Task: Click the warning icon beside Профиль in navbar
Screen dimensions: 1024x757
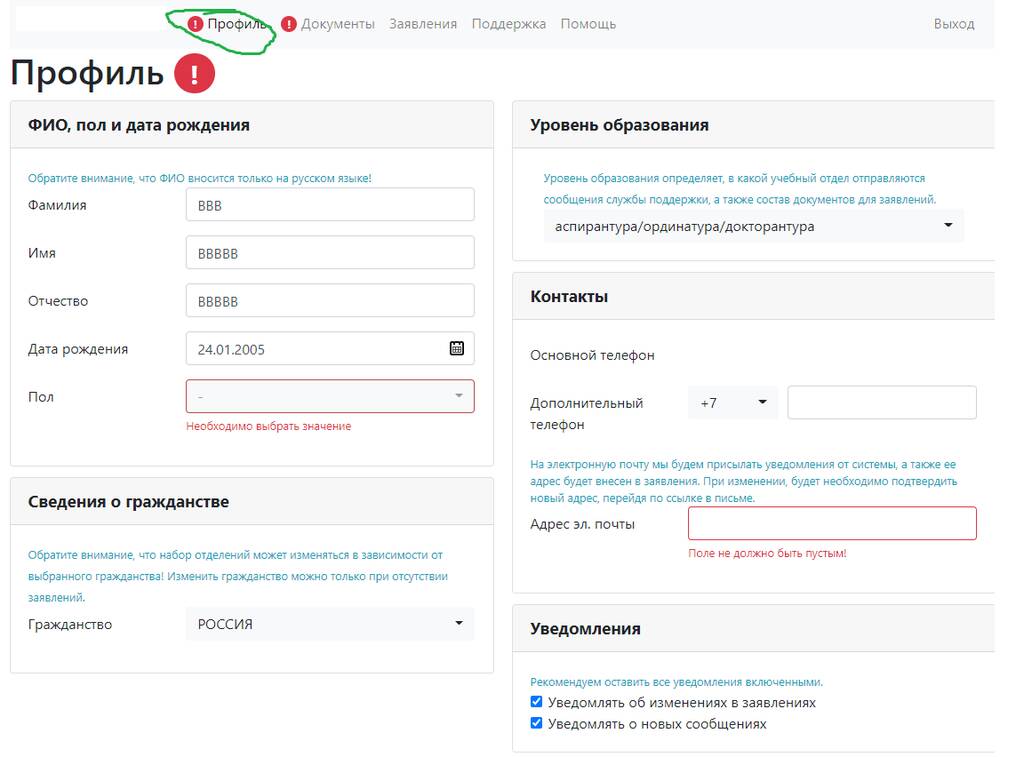Action: [x=195, y=24]
